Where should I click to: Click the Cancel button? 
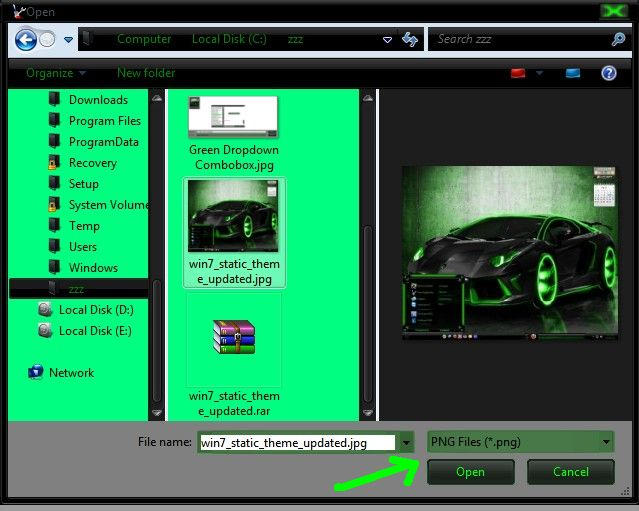click(x=571, y=472)
